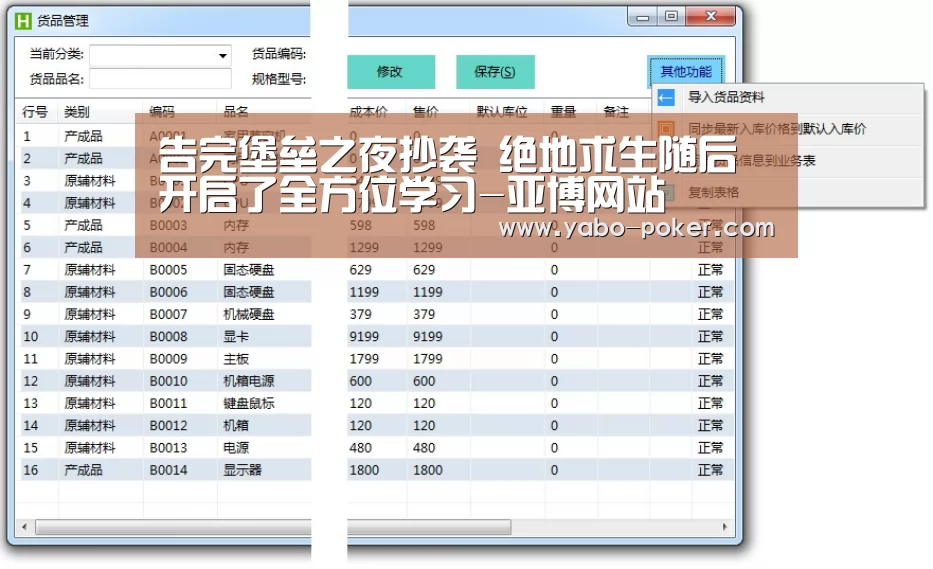Select code cell B0007

point(168,314)
